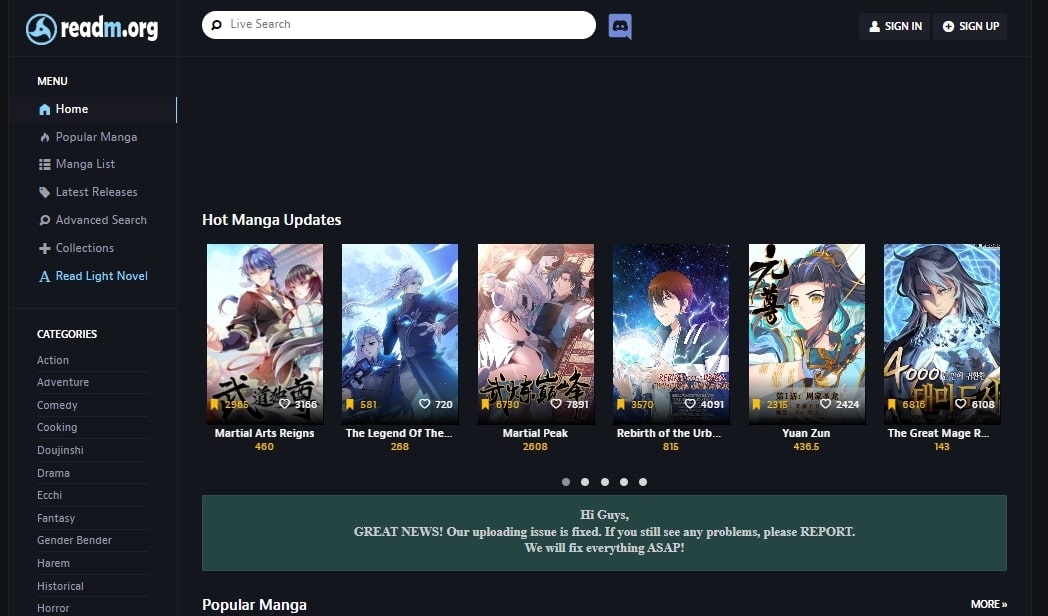Browse the Harem category
The height and width of the screenshot is (616, 1048).
point(53,563)
